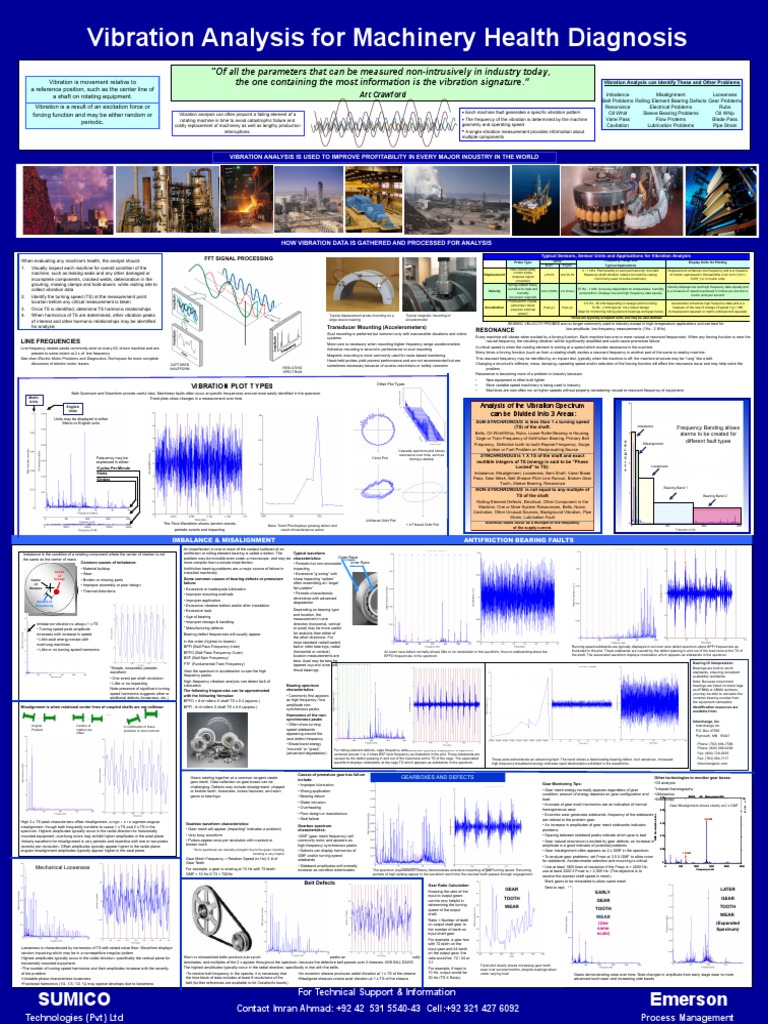
Task: Click the "Emerson" logo text
Action: click(688, 999)
